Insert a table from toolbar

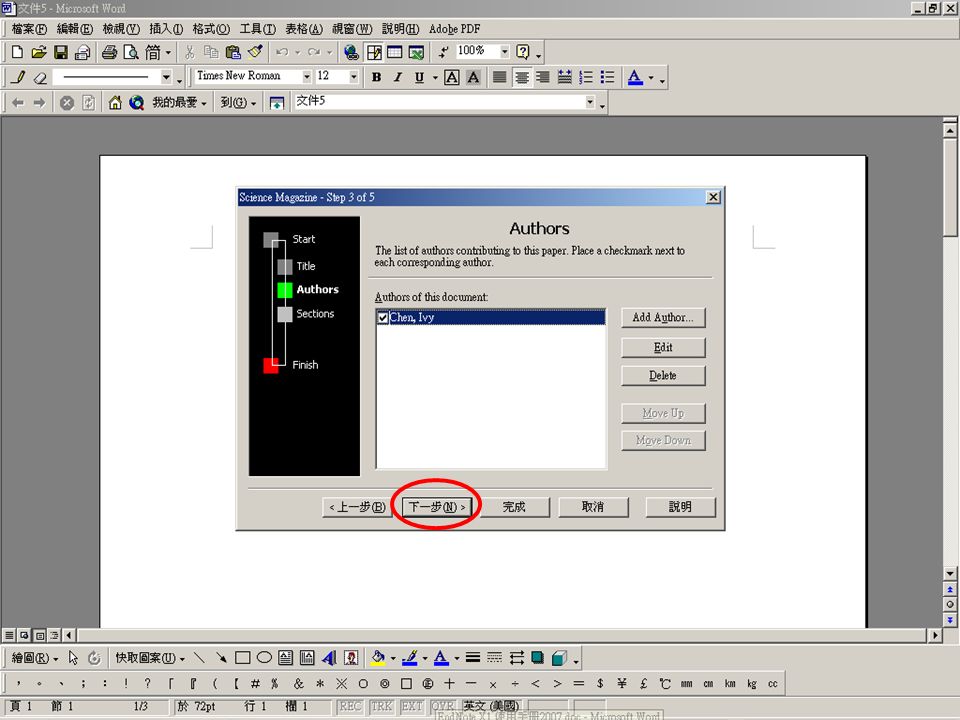(x=395, y=53)
